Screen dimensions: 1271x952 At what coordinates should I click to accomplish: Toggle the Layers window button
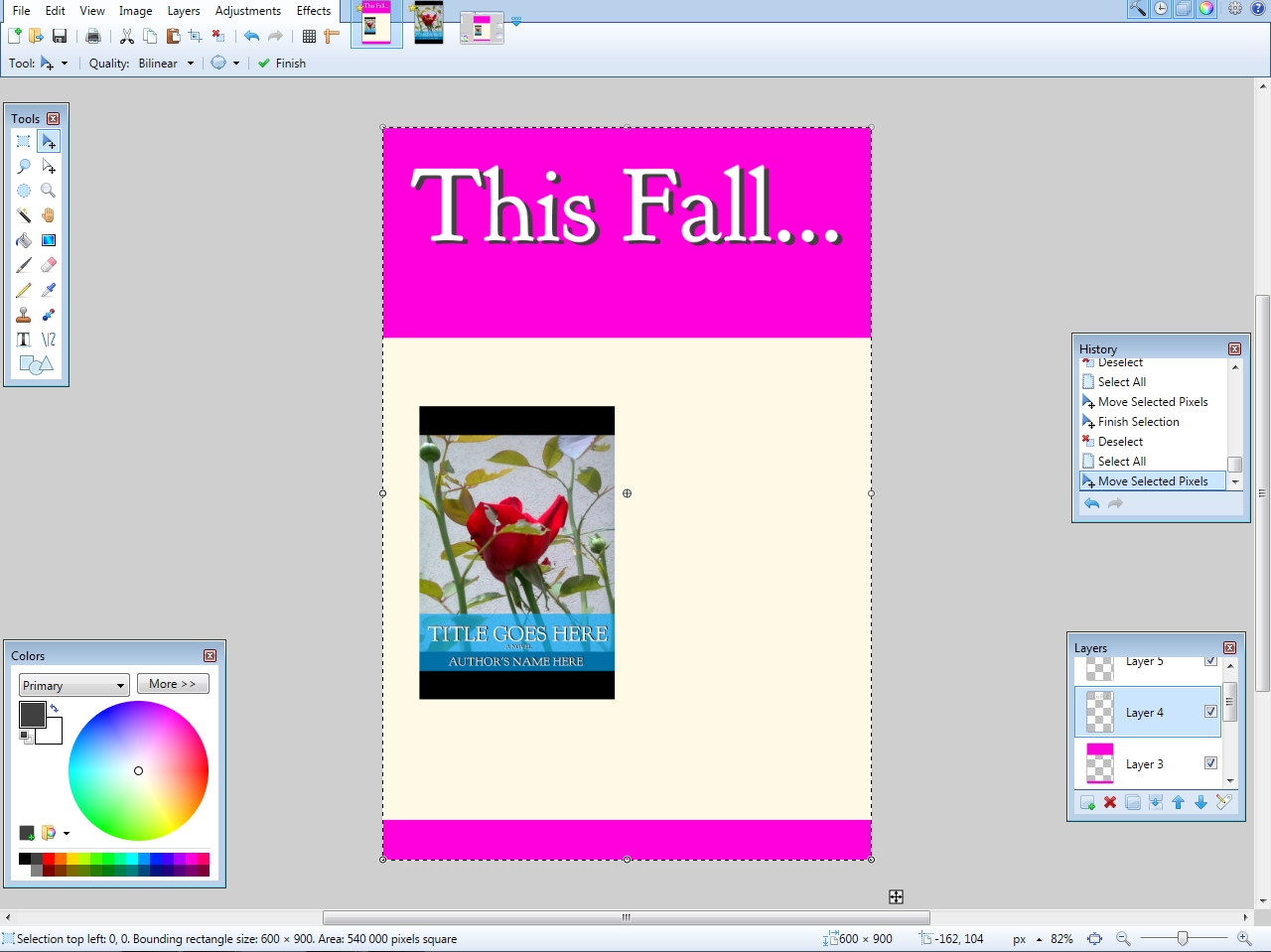click(1183, 9)
